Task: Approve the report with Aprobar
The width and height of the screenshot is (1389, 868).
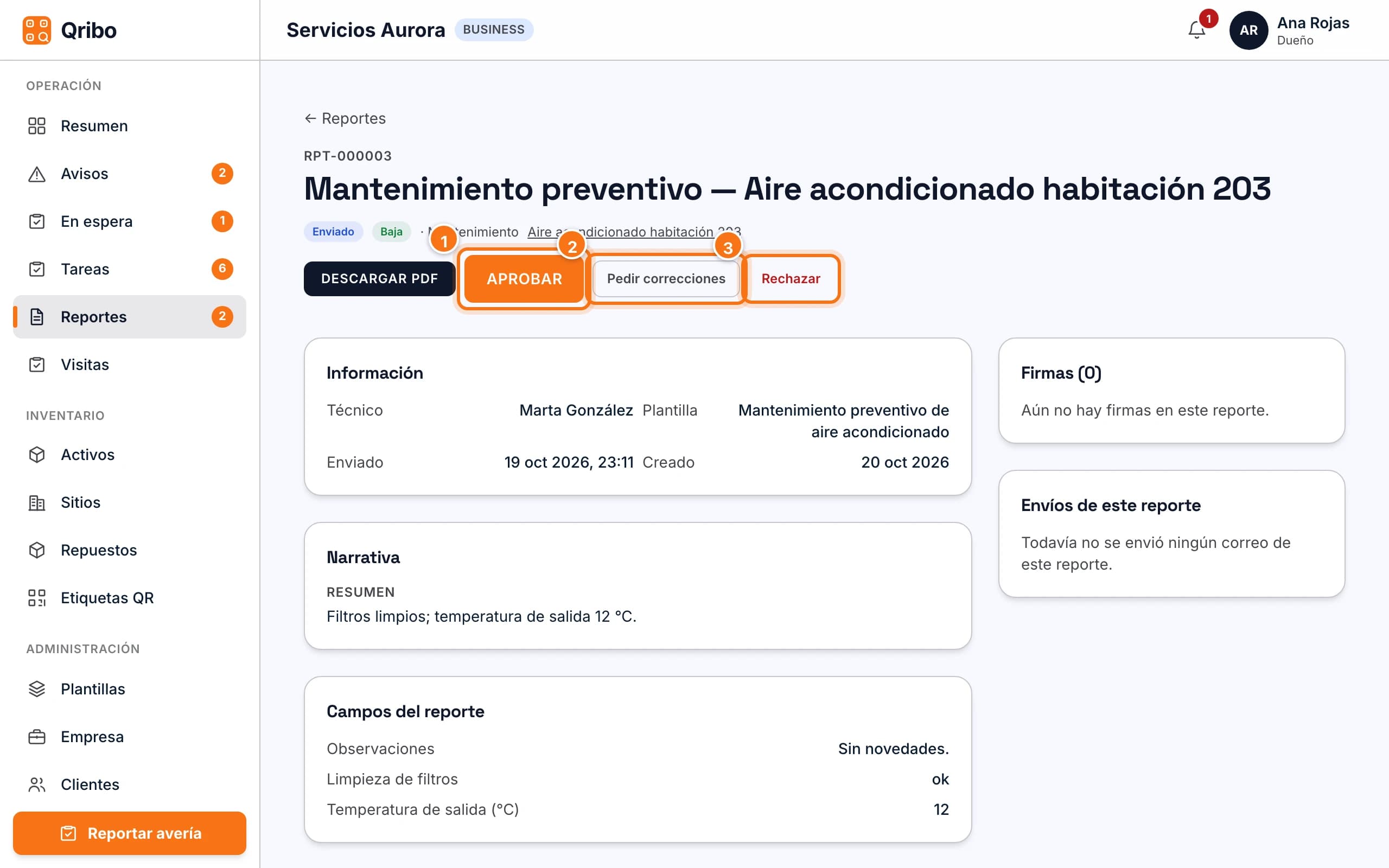Action: click(x=524, y=278)
